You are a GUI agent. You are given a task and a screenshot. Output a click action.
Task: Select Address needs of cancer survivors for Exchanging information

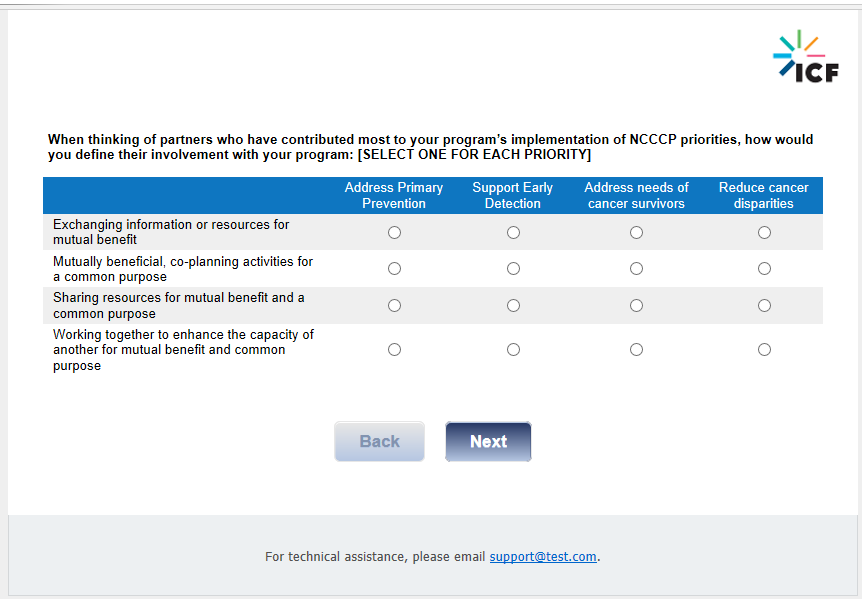click(636, 232)
